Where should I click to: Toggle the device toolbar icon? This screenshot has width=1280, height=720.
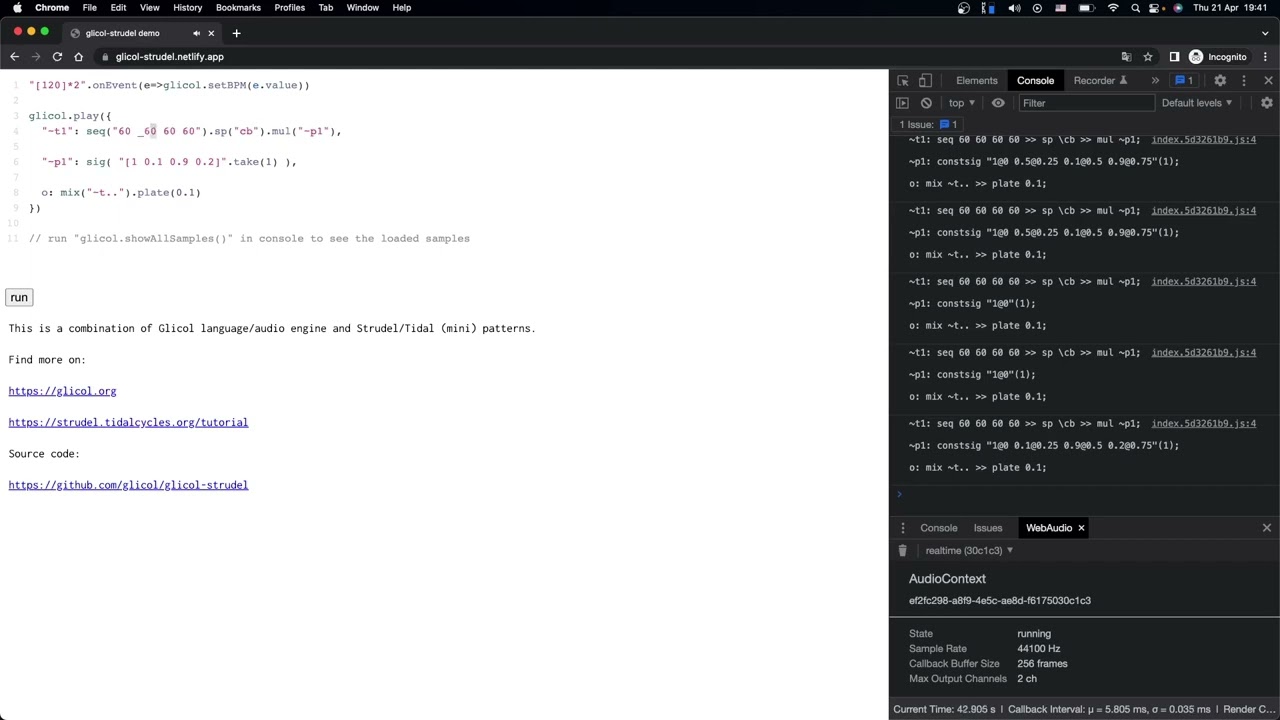coord(925,81)
